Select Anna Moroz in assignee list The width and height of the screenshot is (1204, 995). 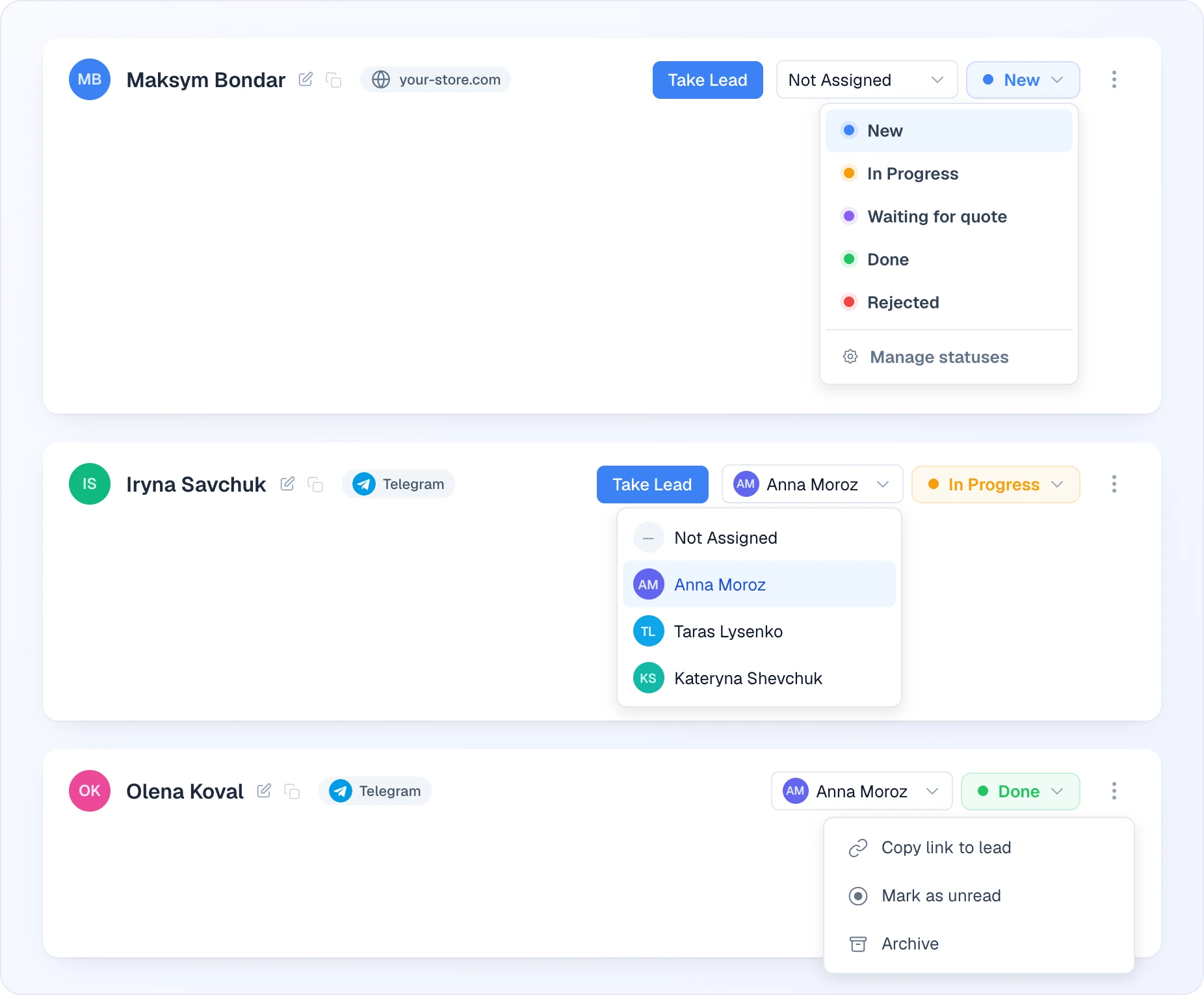pos(759,585)
